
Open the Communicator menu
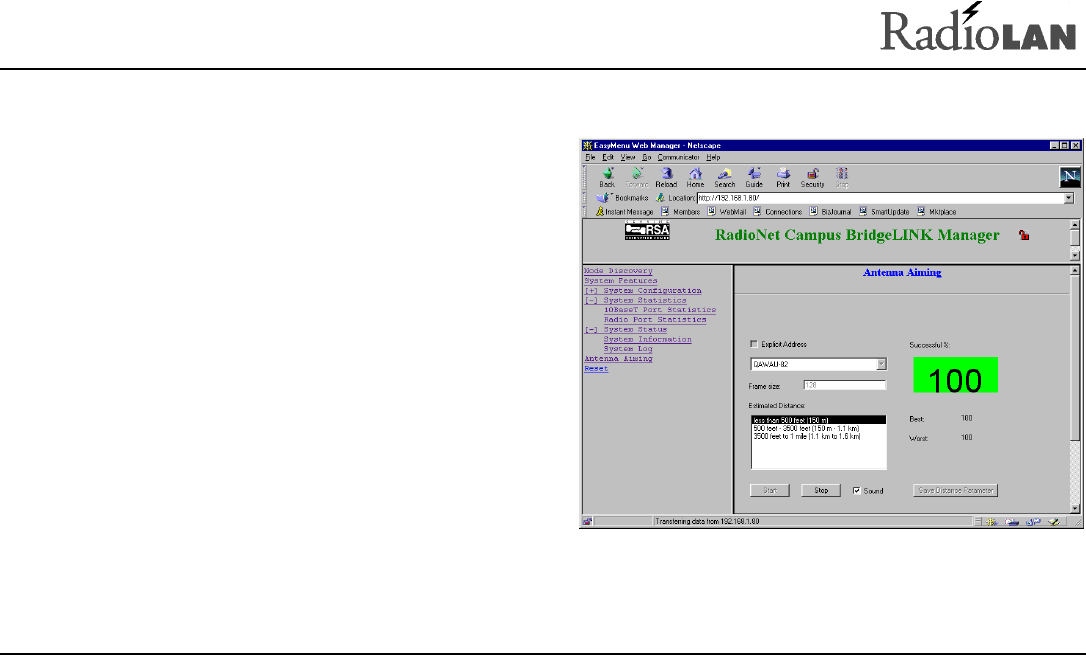678,157
